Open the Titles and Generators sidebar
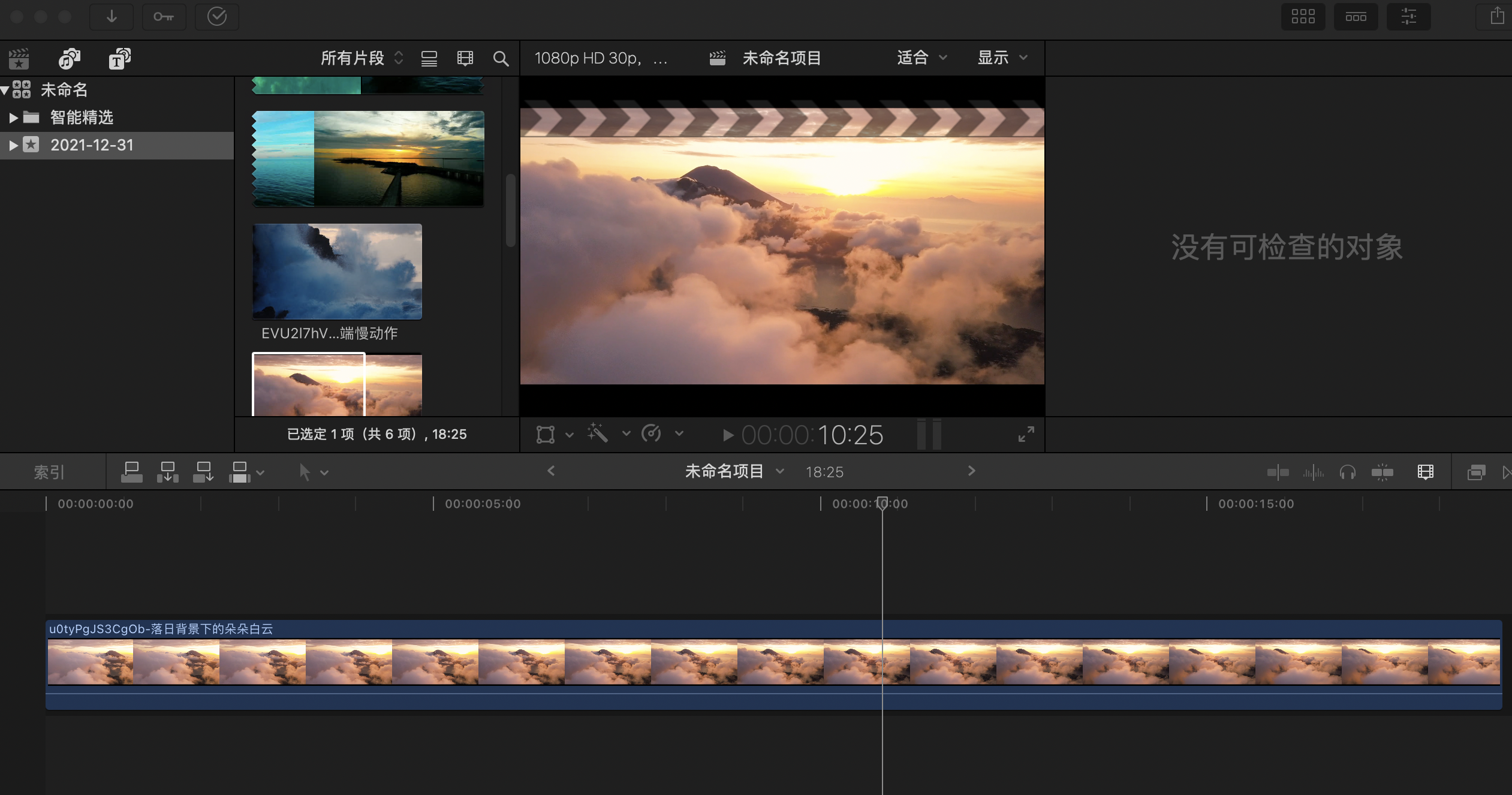The width and height of the screenshot is (1512, 795). click(119, 58)
